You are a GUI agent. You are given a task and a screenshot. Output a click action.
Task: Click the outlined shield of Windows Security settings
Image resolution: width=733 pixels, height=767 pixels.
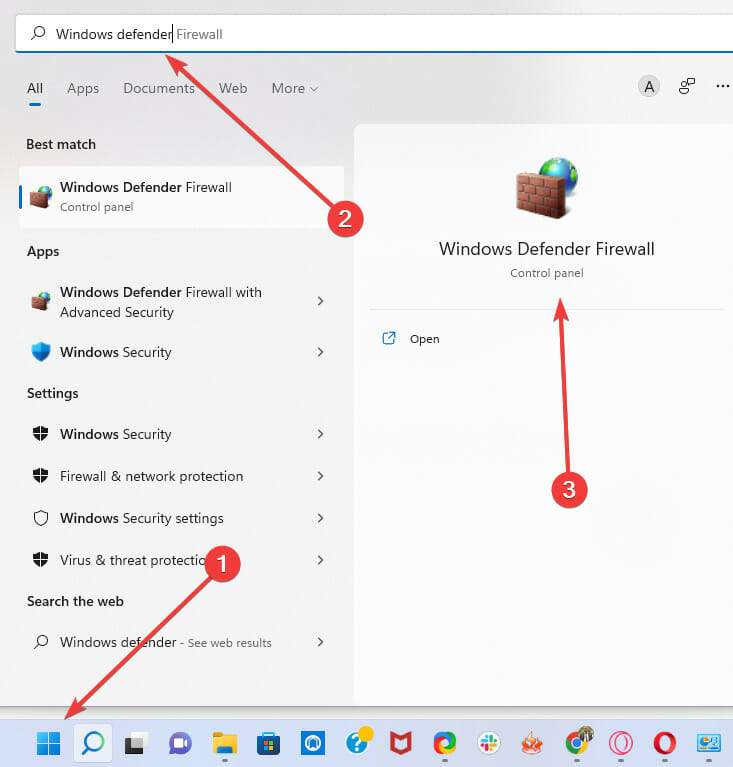coord(41,518)
